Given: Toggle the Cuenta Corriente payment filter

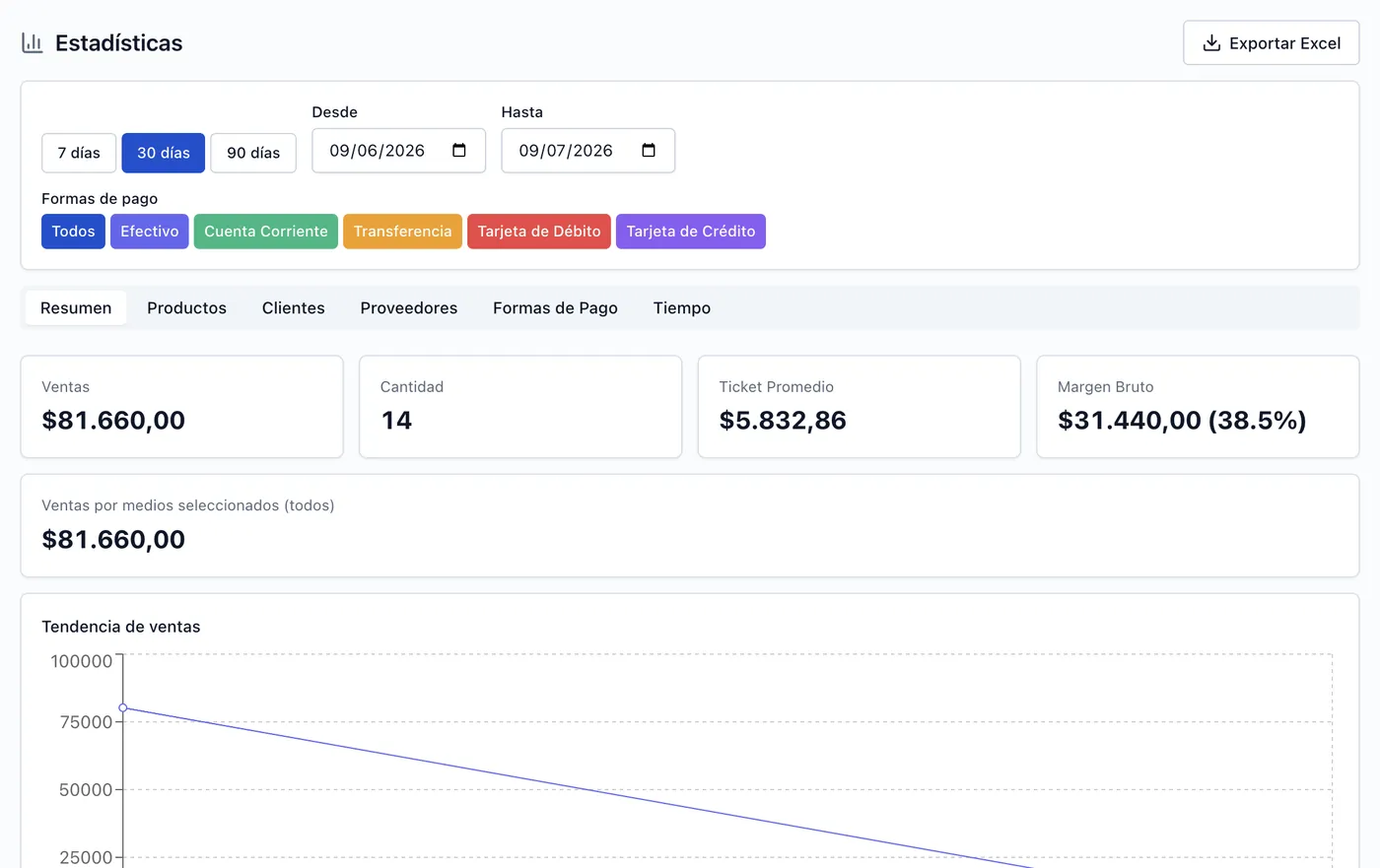Looking at the screenshot, I should tap(266, 232).
